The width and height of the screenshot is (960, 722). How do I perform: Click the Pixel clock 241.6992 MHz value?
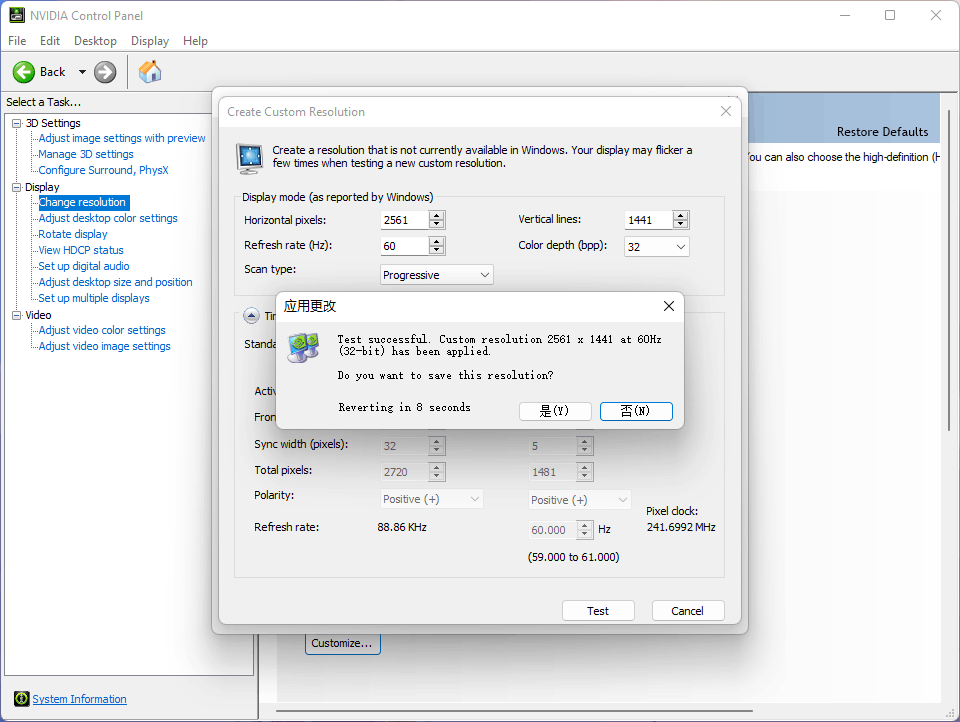[681, 527]
